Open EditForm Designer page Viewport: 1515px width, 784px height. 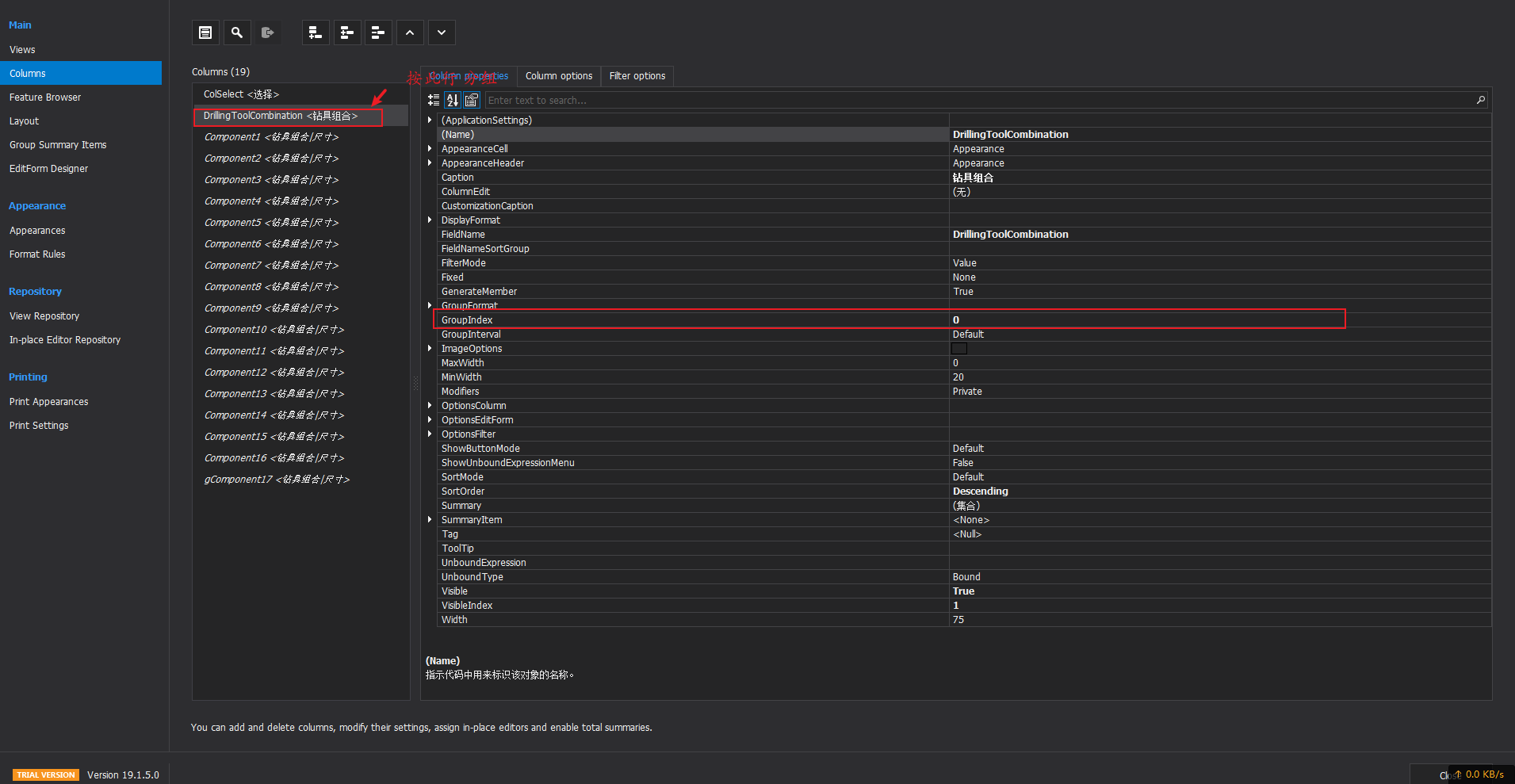pyautogui.click(x=48, y=168)
